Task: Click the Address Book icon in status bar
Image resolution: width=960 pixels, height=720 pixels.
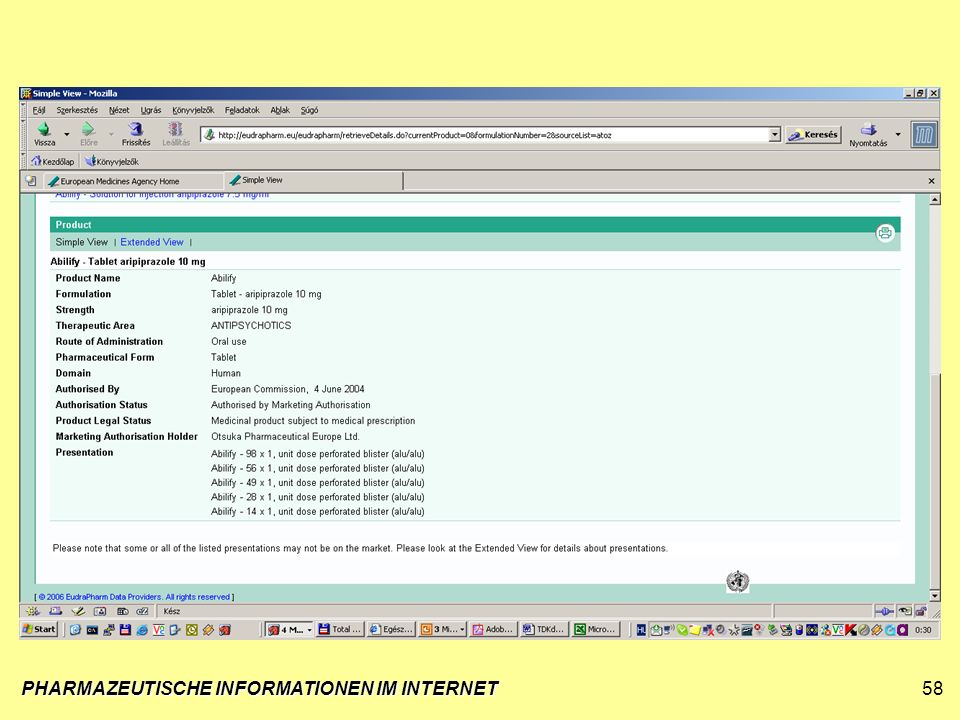Action: tap(100, 611)
